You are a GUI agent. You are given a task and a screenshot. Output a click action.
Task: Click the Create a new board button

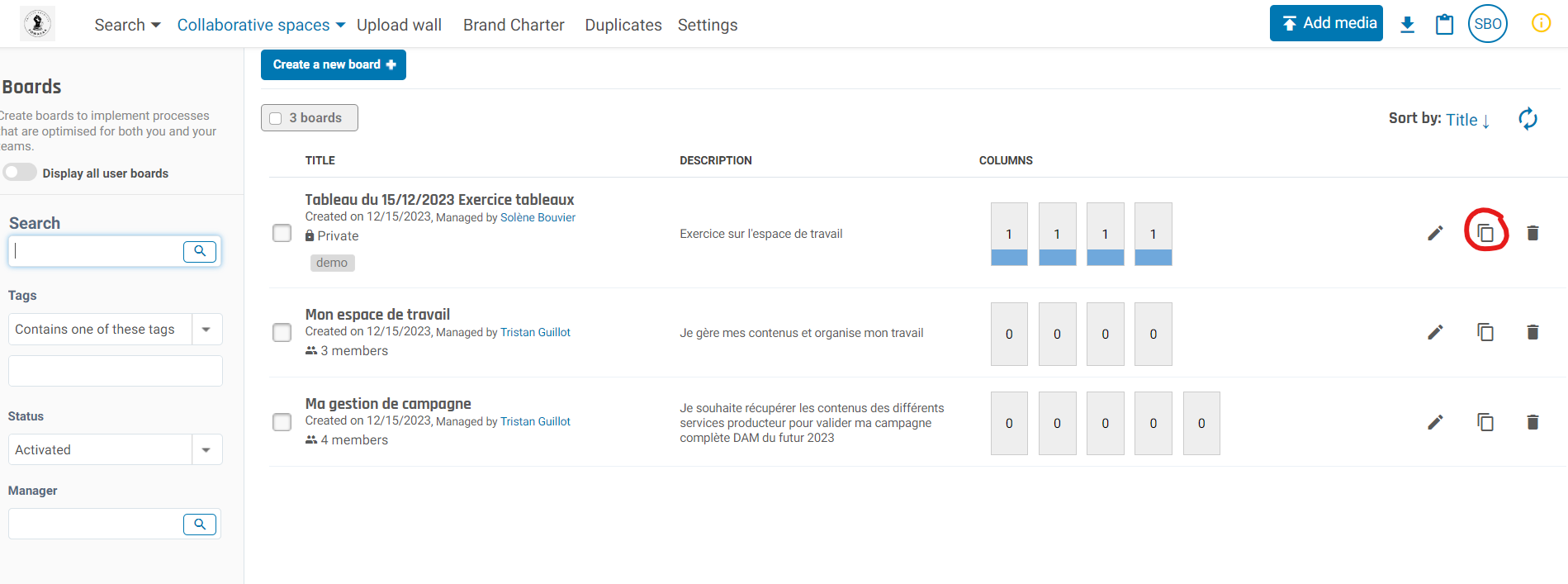pos(334,64)
